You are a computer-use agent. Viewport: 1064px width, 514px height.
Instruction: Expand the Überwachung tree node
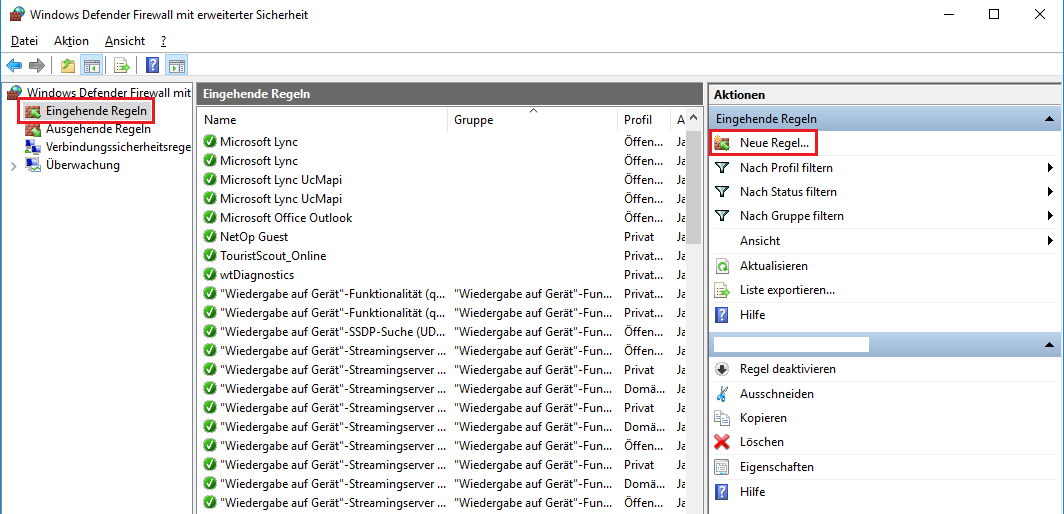click(14, 166)
